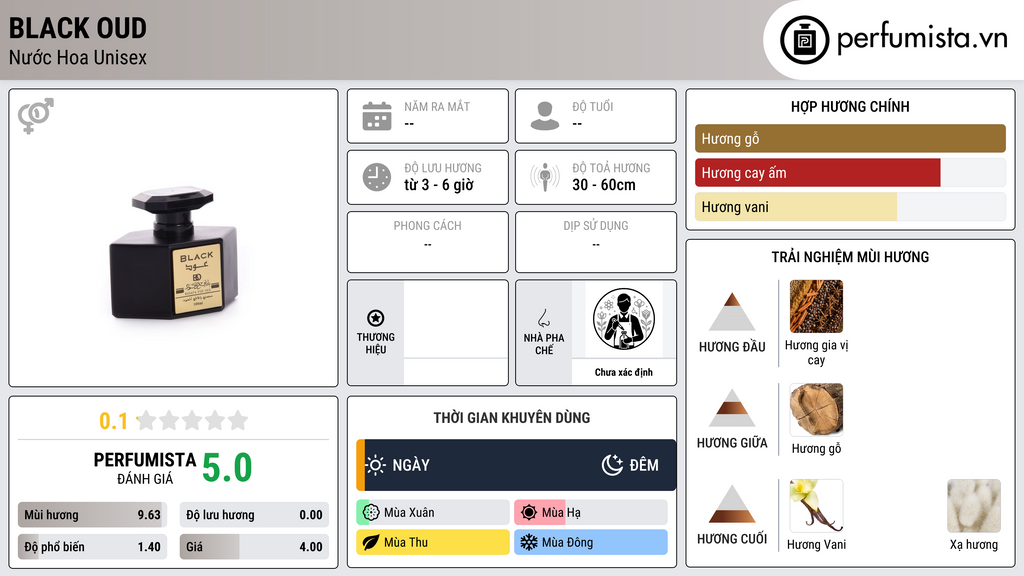Click the 'từ 3 - 6 giờ' value

click(438, 185)
